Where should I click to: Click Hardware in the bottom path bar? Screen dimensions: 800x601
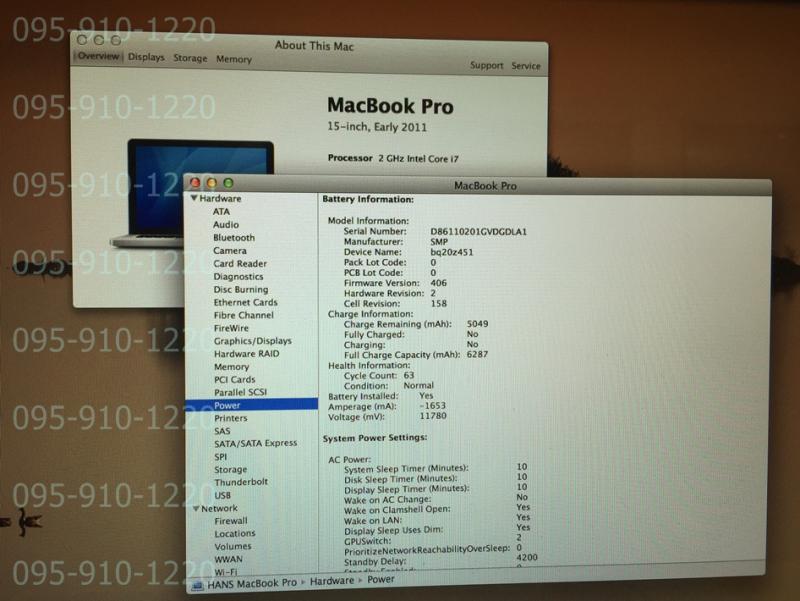(332, 581)
